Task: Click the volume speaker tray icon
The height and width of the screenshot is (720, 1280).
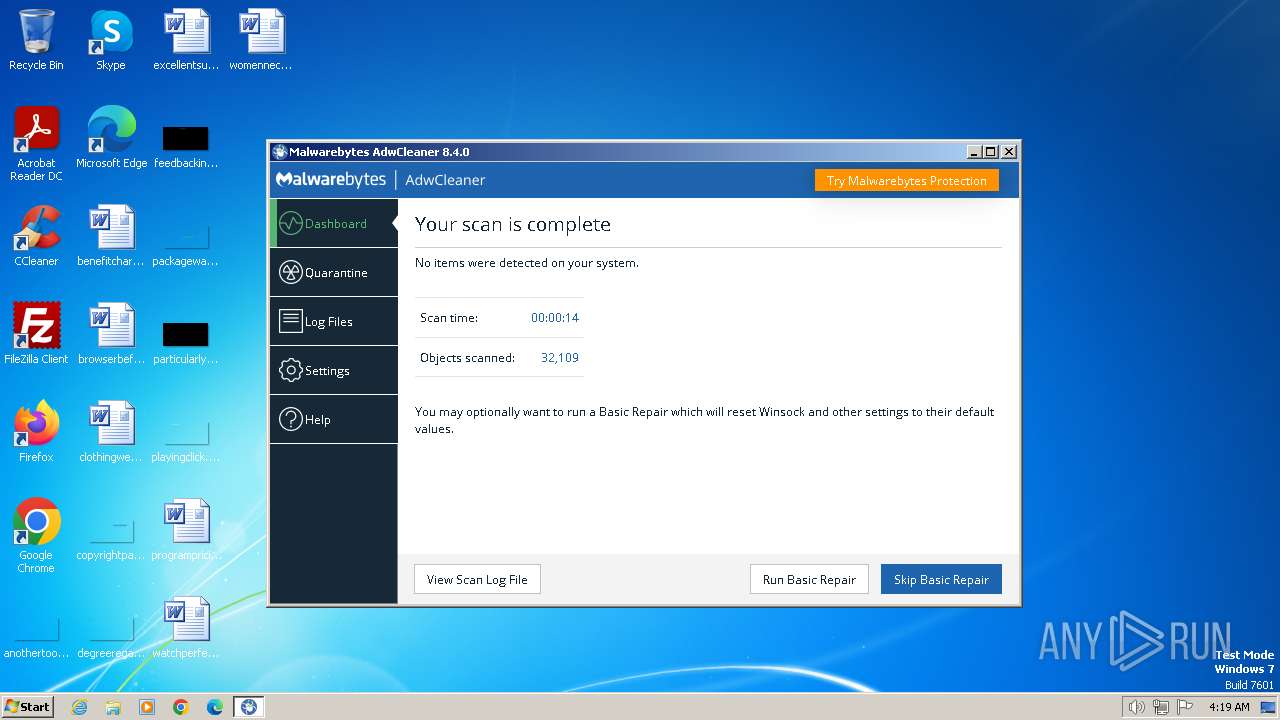Action: click(1136, 707)
